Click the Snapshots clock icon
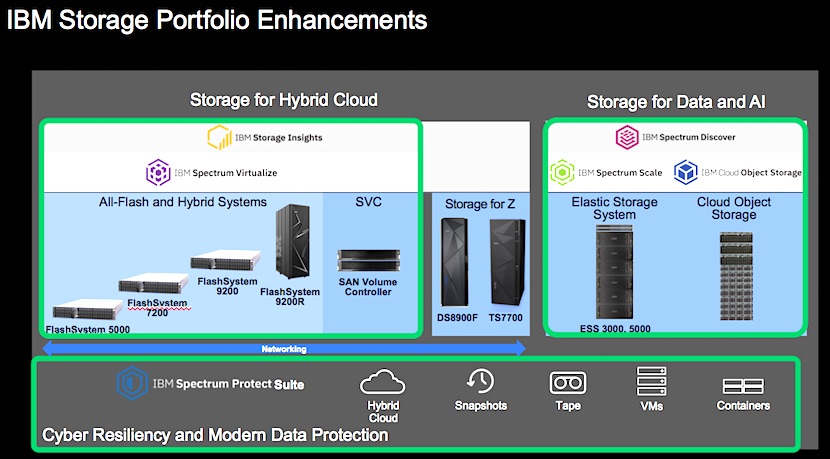This screenshot has width=830, height=459. [480, 381]
